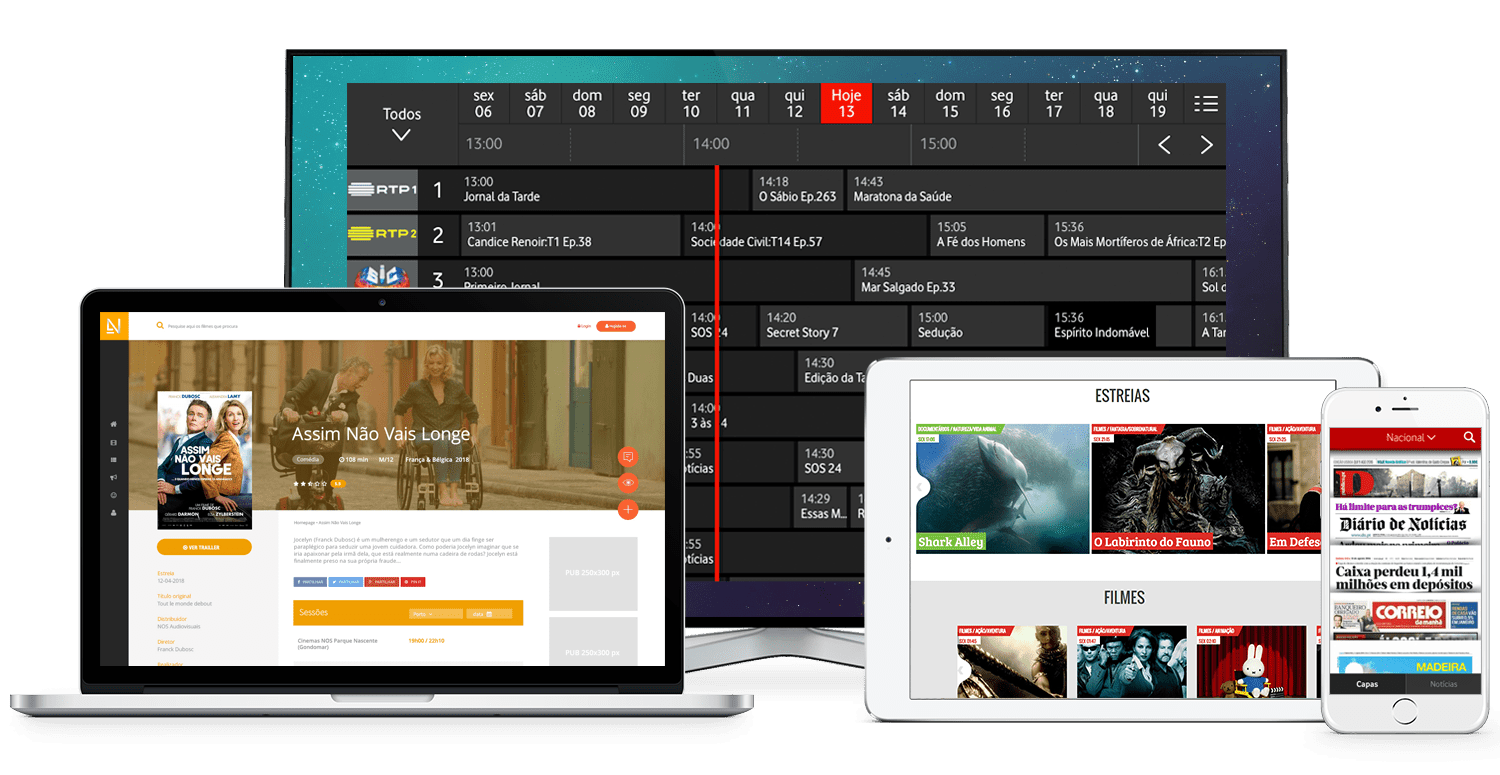Image resolution: width=1500 pixels, height=775 pixels.
Task: Open smiley icon in laptop sidebar
Action: (113, 495)
